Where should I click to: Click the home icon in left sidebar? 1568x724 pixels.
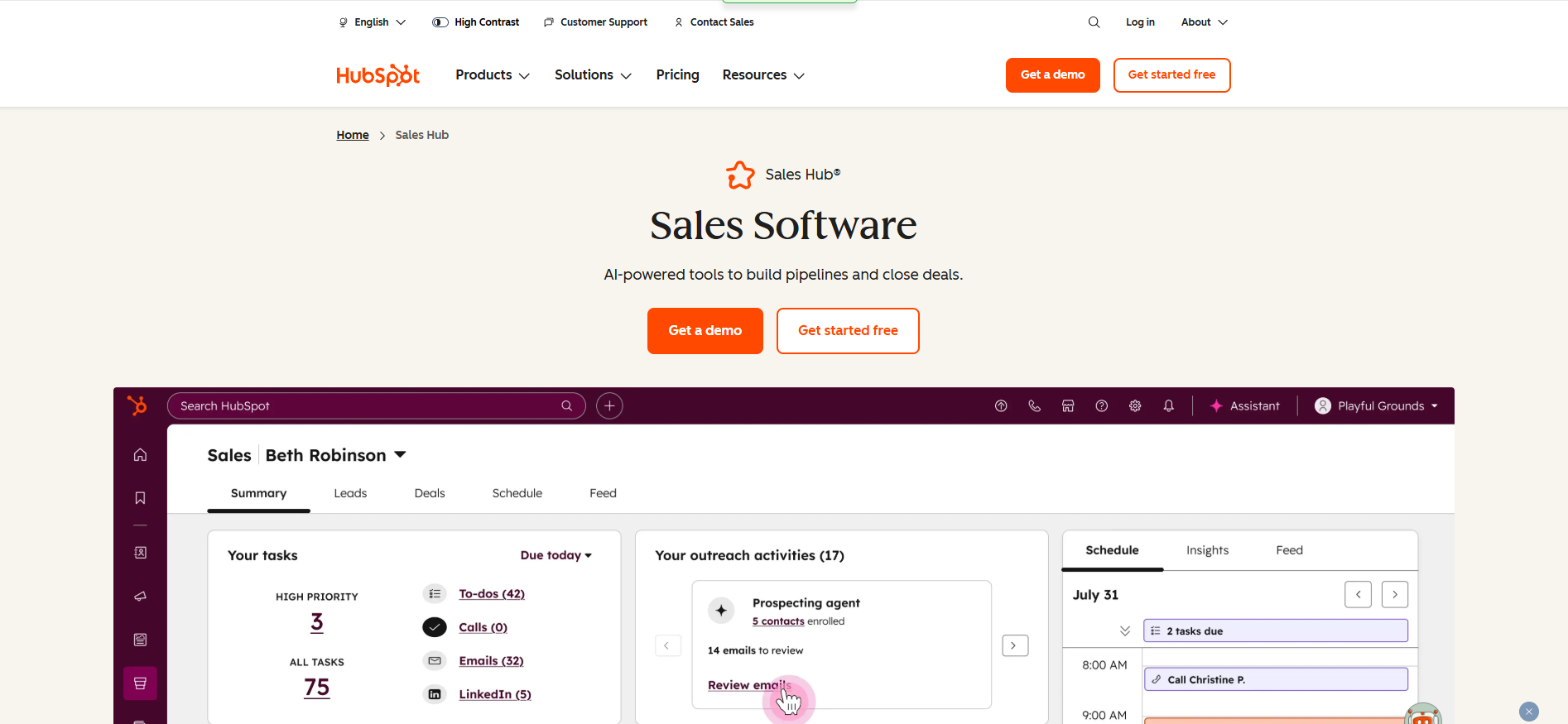click(140, 454)
